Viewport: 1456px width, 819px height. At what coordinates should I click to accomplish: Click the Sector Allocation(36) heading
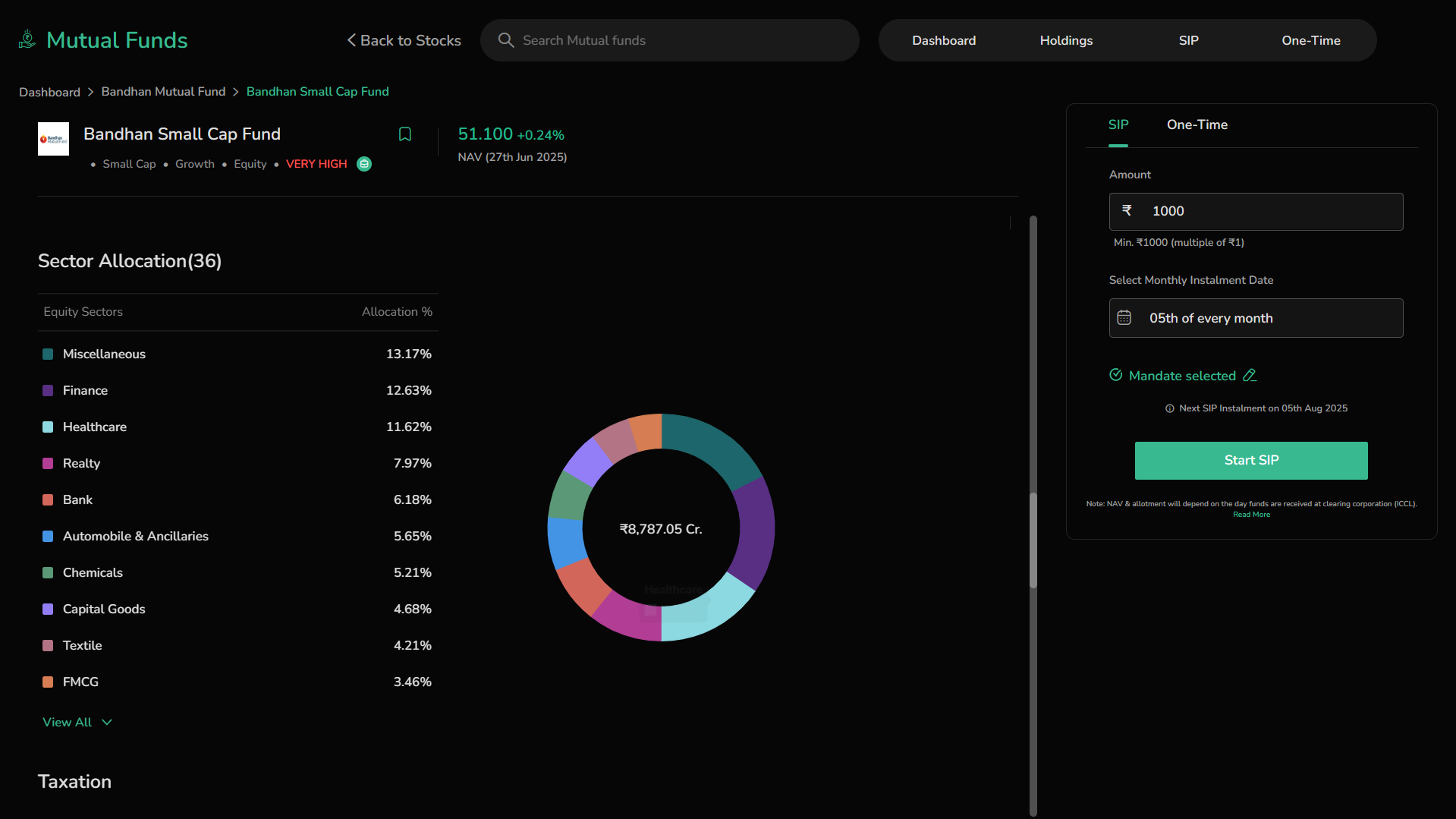[x=130, y=261]
